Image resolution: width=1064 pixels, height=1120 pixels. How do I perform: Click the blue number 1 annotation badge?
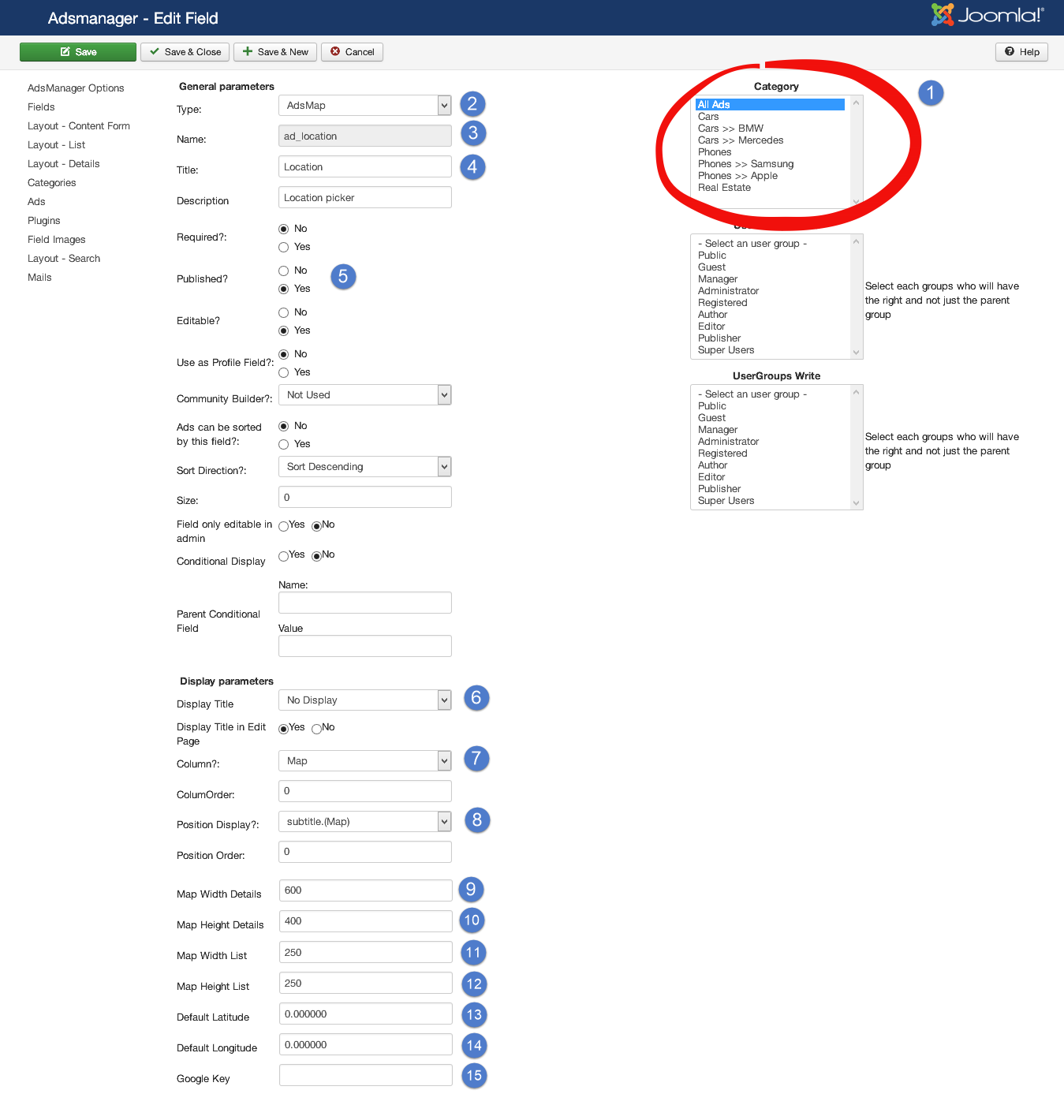[931, 93]
